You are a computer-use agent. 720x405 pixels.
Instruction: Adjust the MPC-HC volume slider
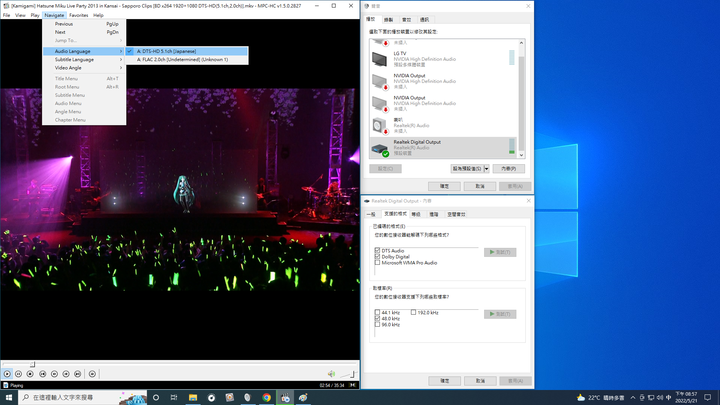[348, 374]
